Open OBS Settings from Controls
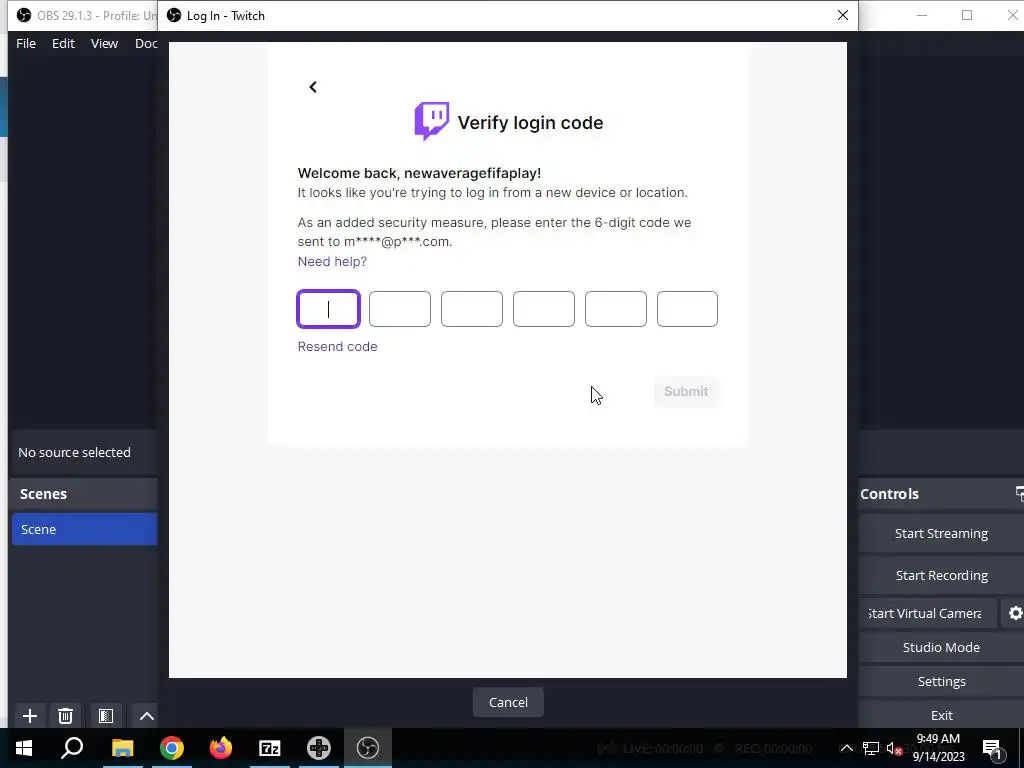This screenshot has width=1024, height=768. pyautogui.click(x=941, y=681)
